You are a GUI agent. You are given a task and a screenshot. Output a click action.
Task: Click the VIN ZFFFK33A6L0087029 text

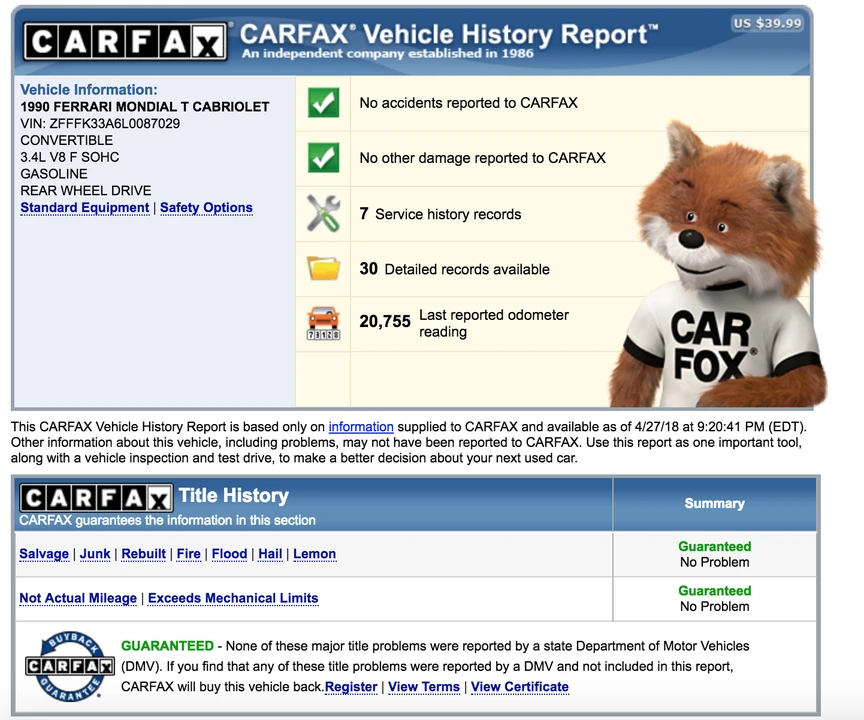100,123
